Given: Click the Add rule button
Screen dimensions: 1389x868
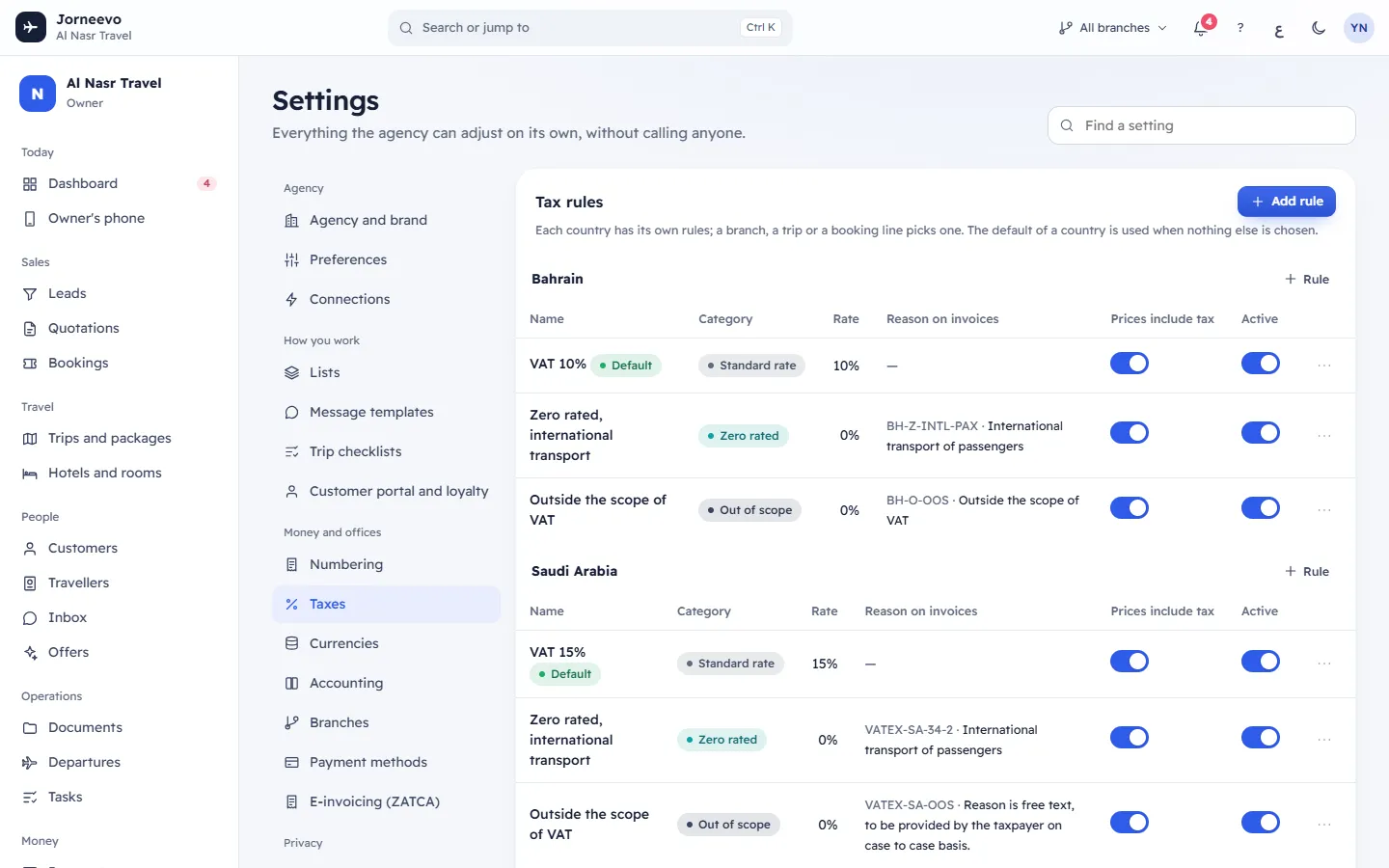Looking at the screenshot, I should 1287,202.
